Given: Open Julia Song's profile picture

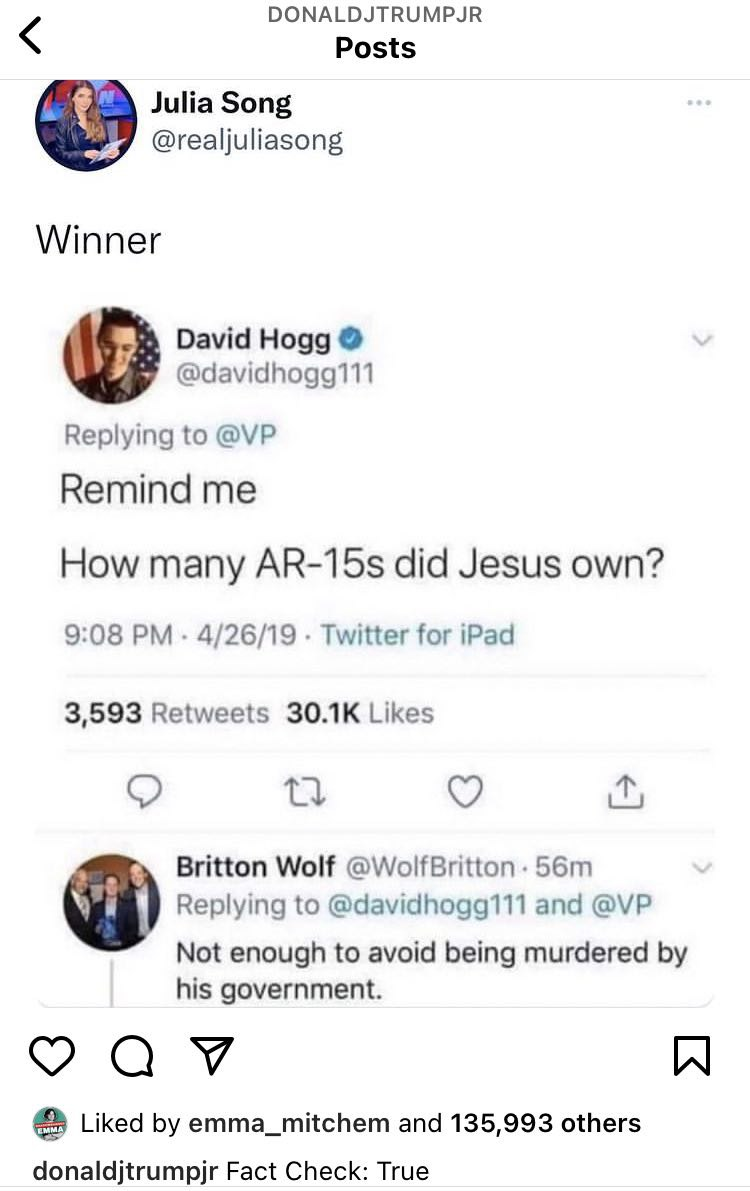Looking at the screenshot, I should tap(86, 124).
